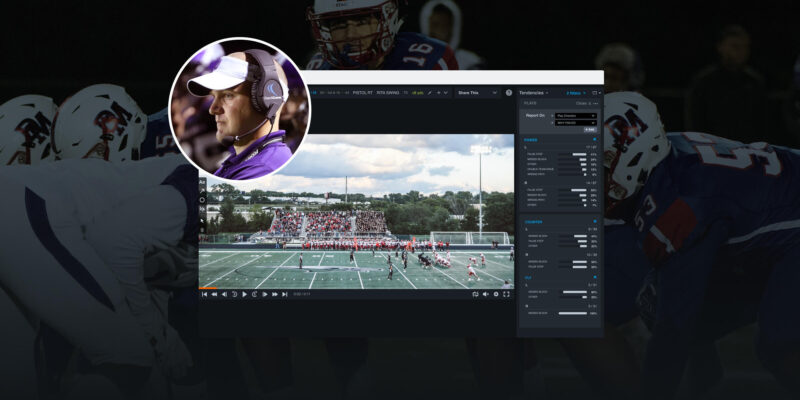The width and height of the screenshot is (800, 400).
Task: Click the Close button in Plays panel
Action: 582,103
